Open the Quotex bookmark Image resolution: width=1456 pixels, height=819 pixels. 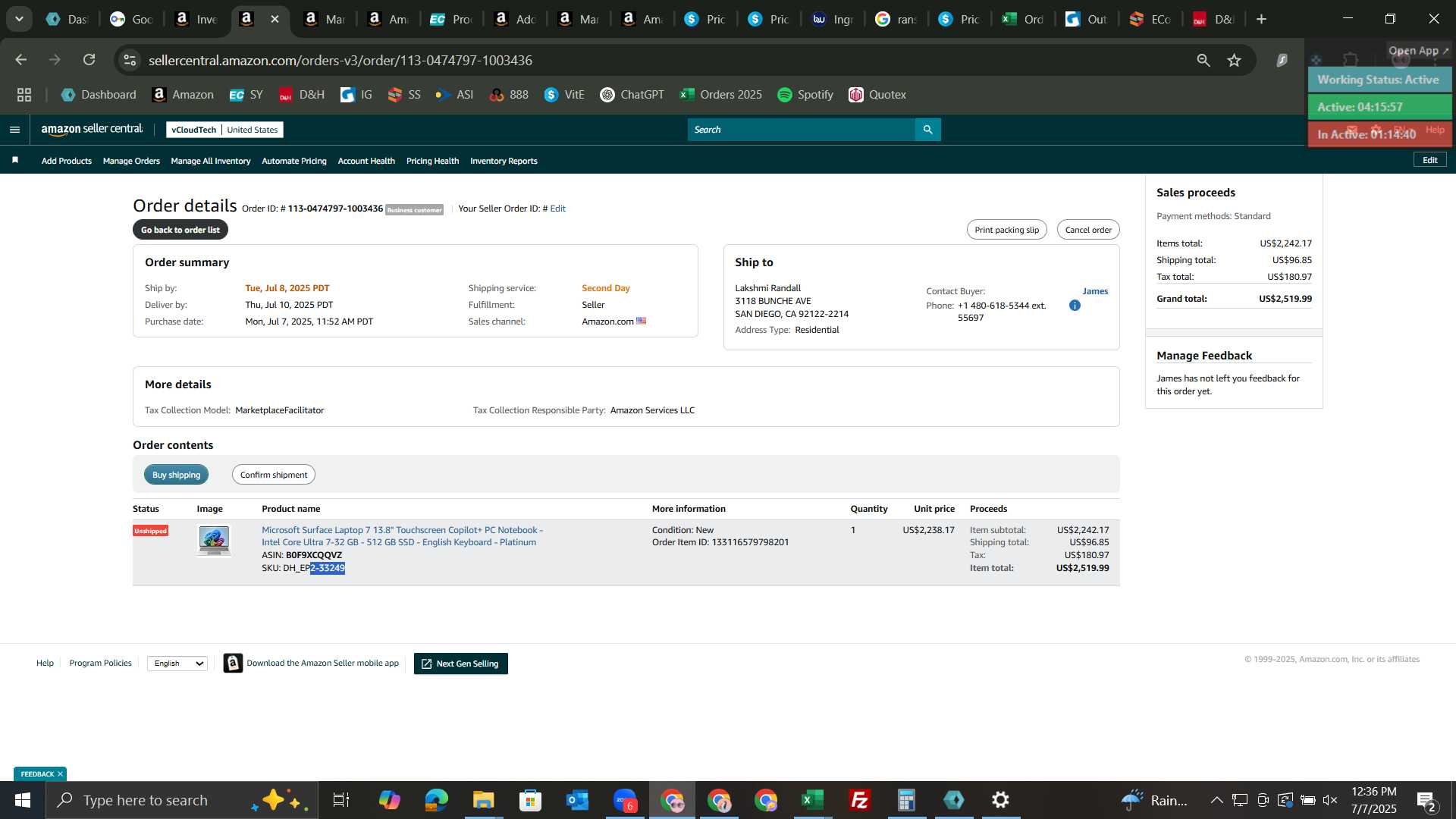coord(877,95)
